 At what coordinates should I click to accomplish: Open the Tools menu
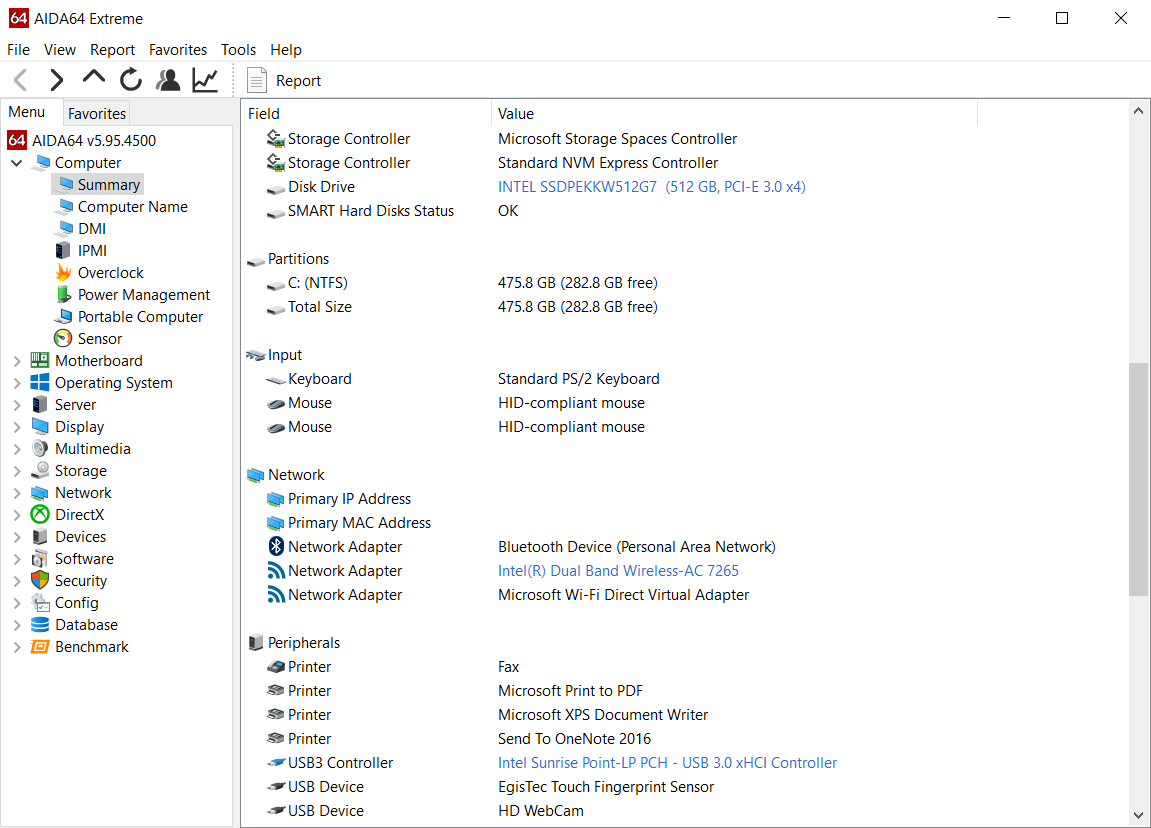pyautogui.click(x=239, y=49)
